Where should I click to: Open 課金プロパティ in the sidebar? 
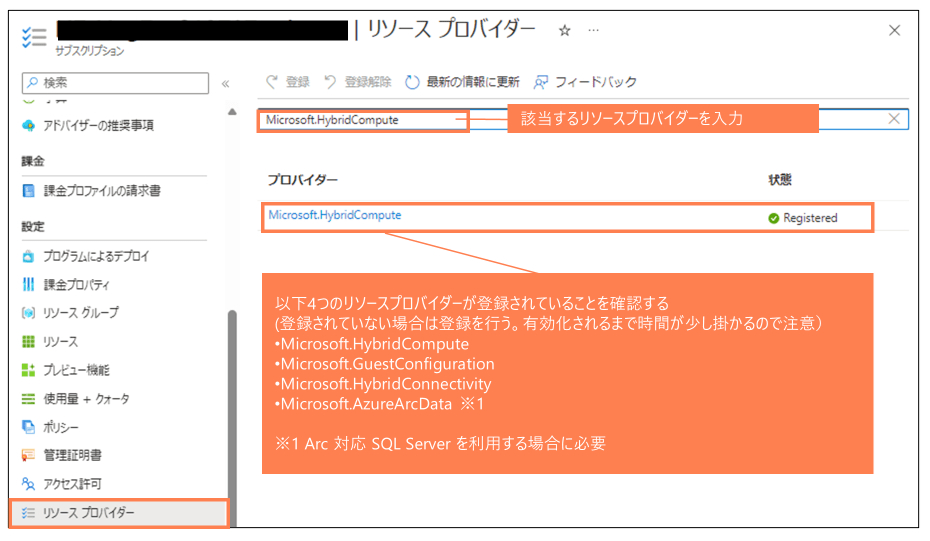pyautogui.click(x=77, y=285)
